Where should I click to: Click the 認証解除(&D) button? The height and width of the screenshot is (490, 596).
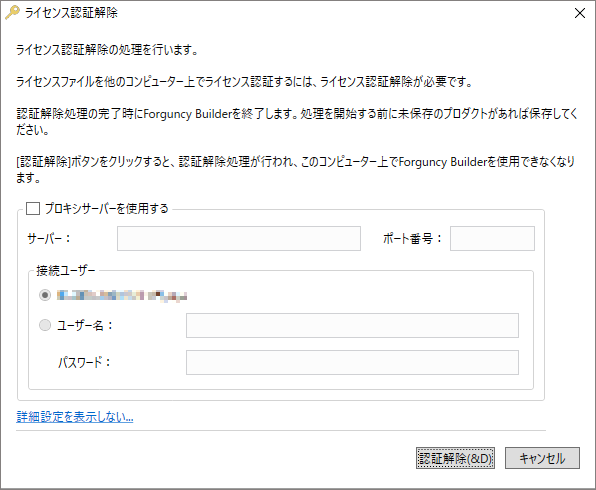[455, 458]
